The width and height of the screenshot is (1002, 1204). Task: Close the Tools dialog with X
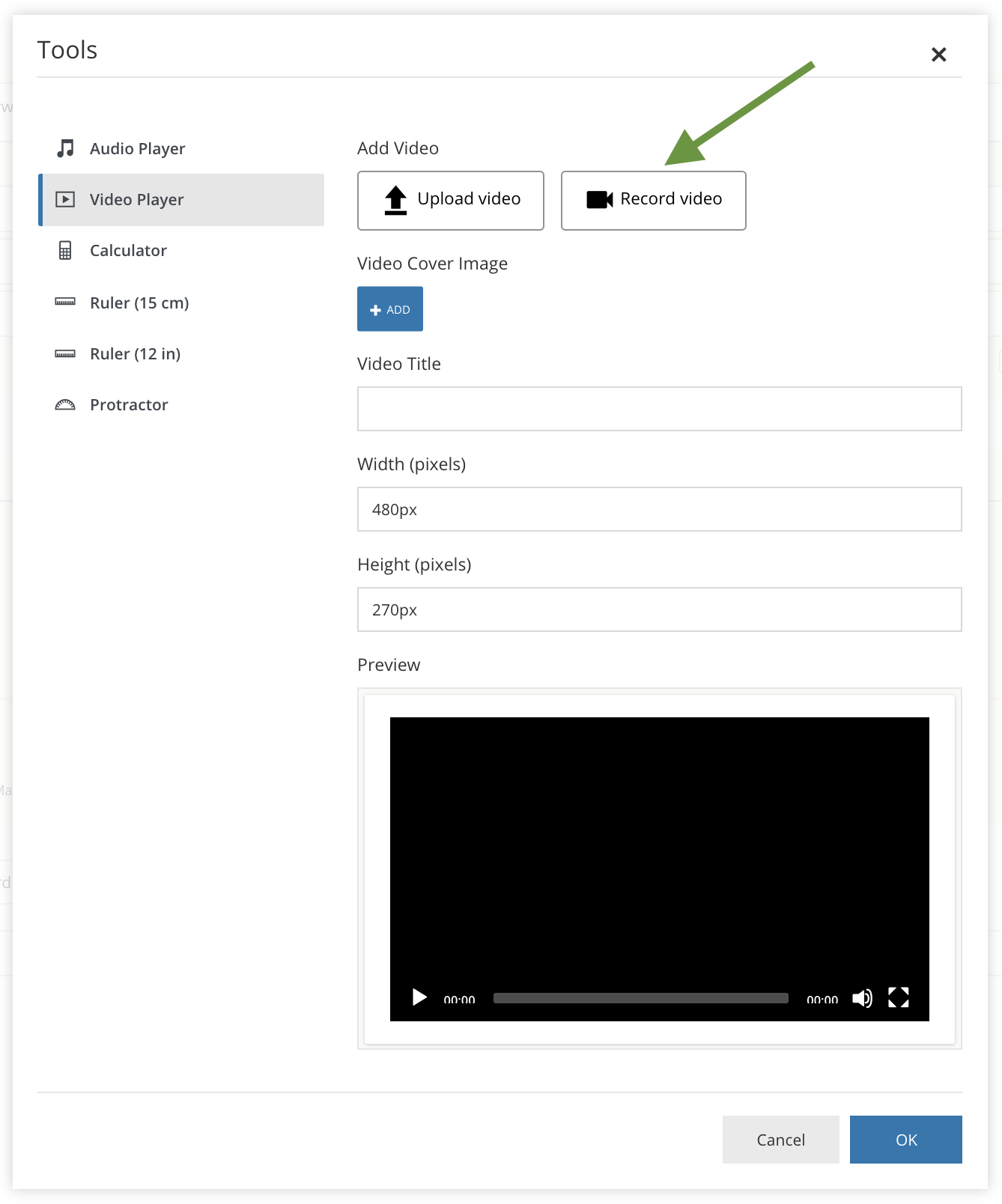[x=938, y=55]
